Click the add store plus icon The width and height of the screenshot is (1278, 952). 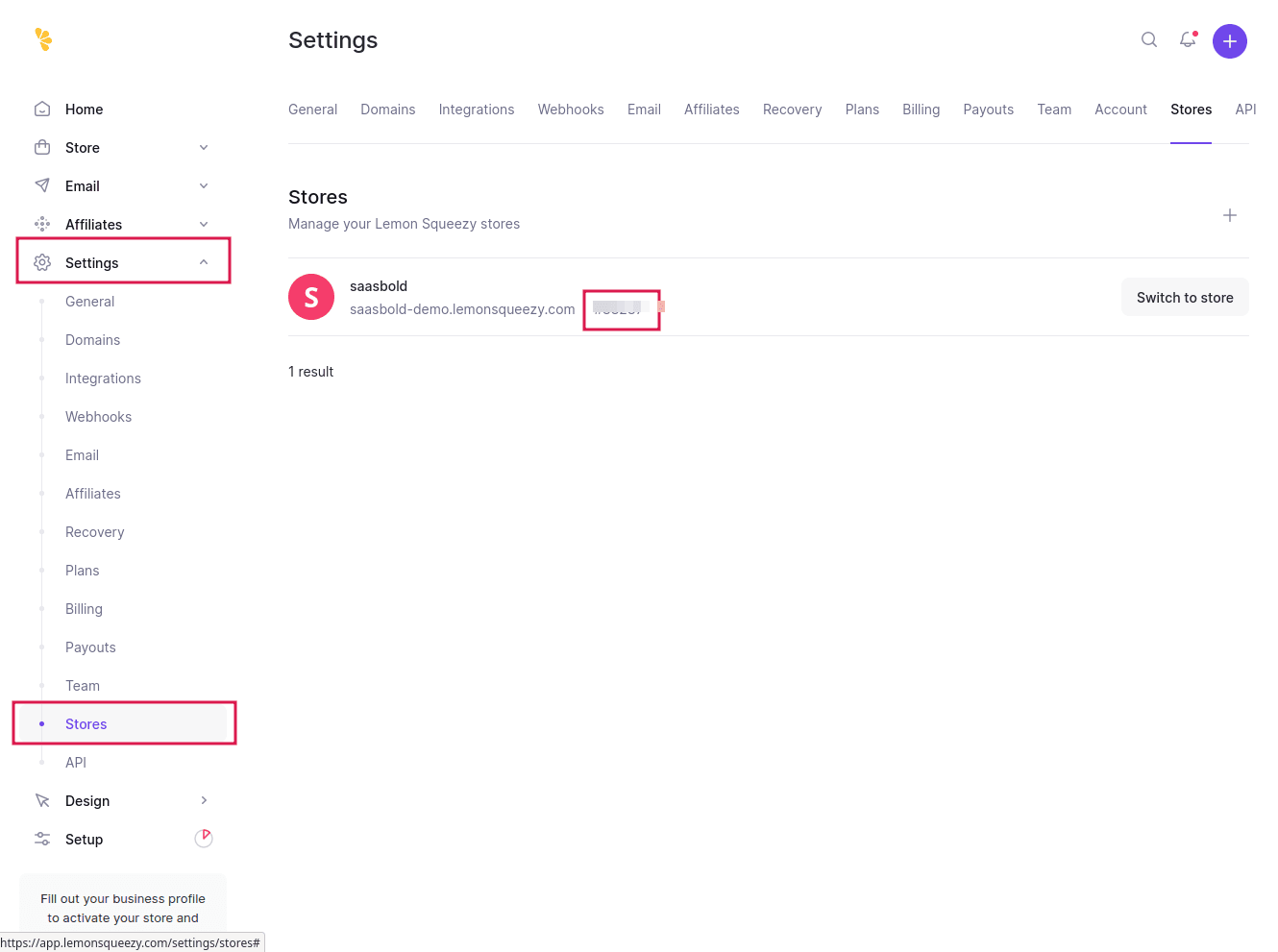(1229, 215)
